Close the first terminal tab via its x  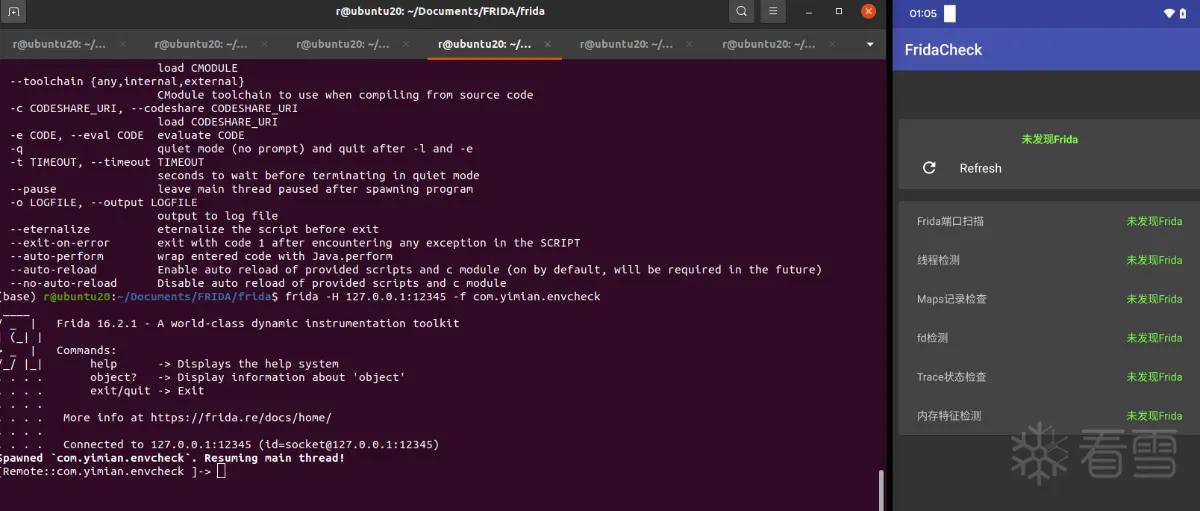(122, 44)
